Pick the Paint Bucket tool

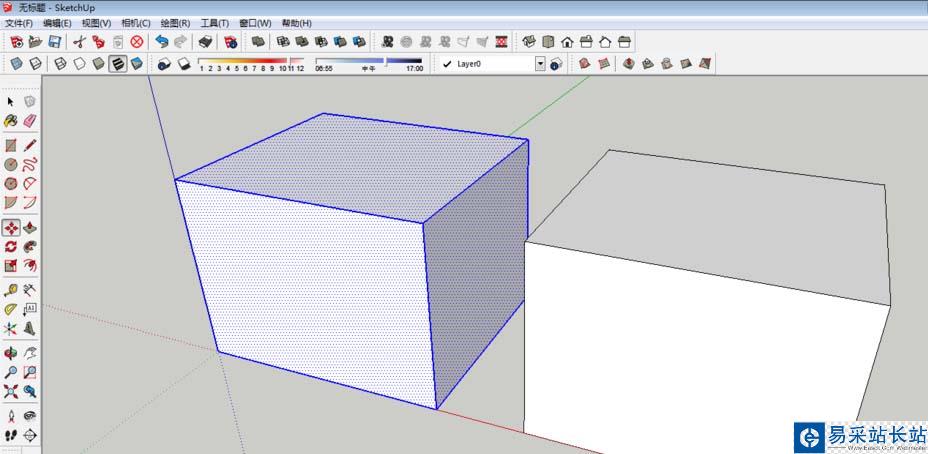point(11,121)
